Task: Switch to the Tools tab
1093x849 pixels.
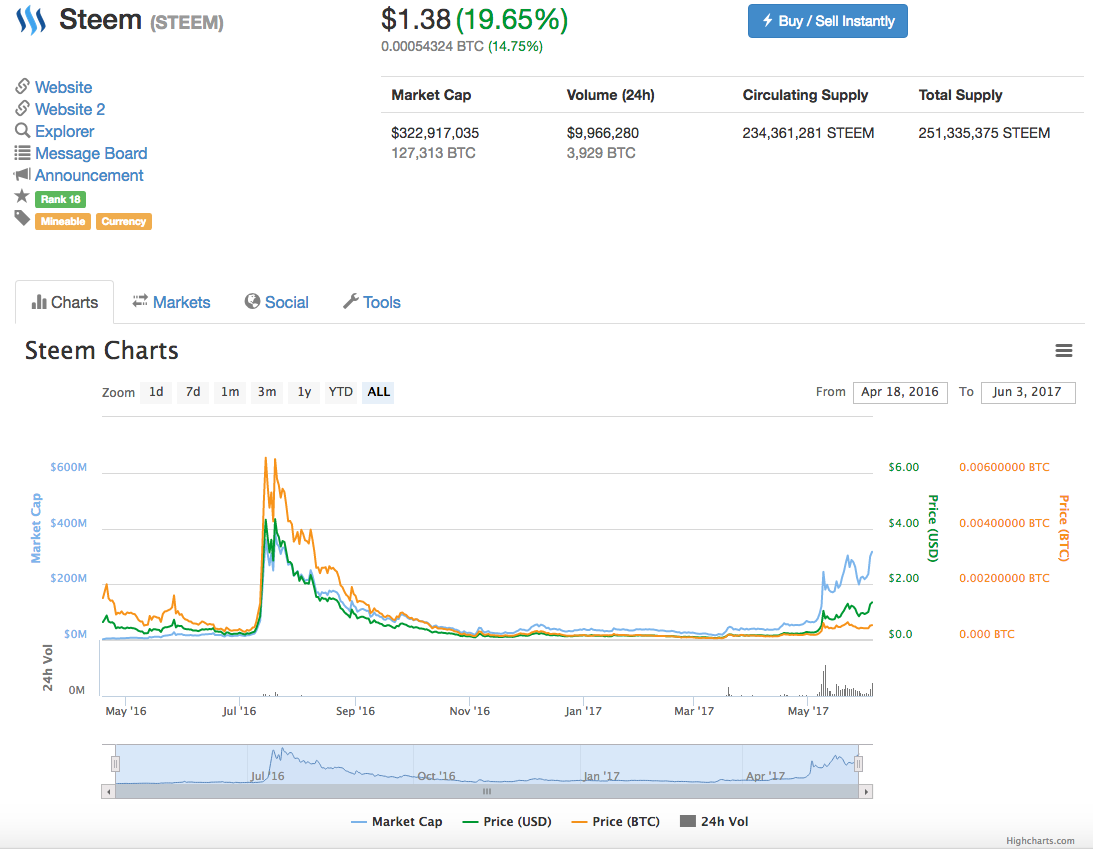Action: [372, 303]
